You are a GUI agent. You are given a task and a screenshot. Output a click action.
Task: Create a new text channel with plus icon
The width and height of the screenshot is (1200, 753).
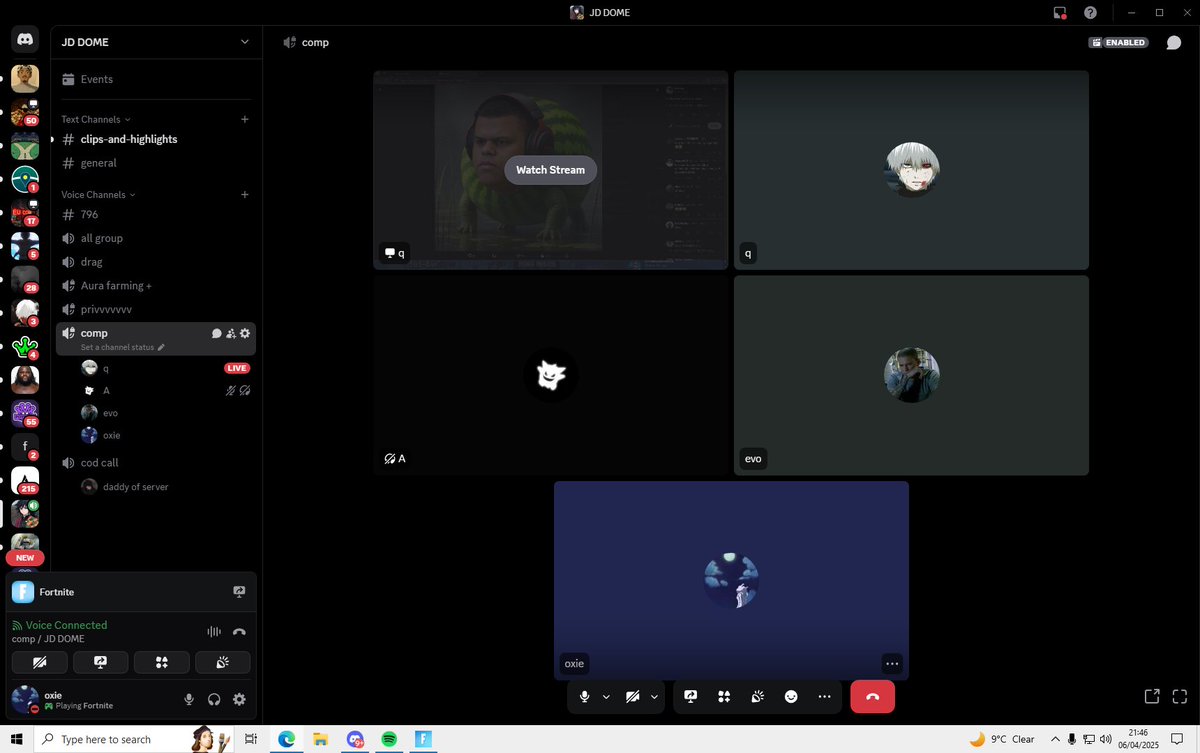coord(245,119)
